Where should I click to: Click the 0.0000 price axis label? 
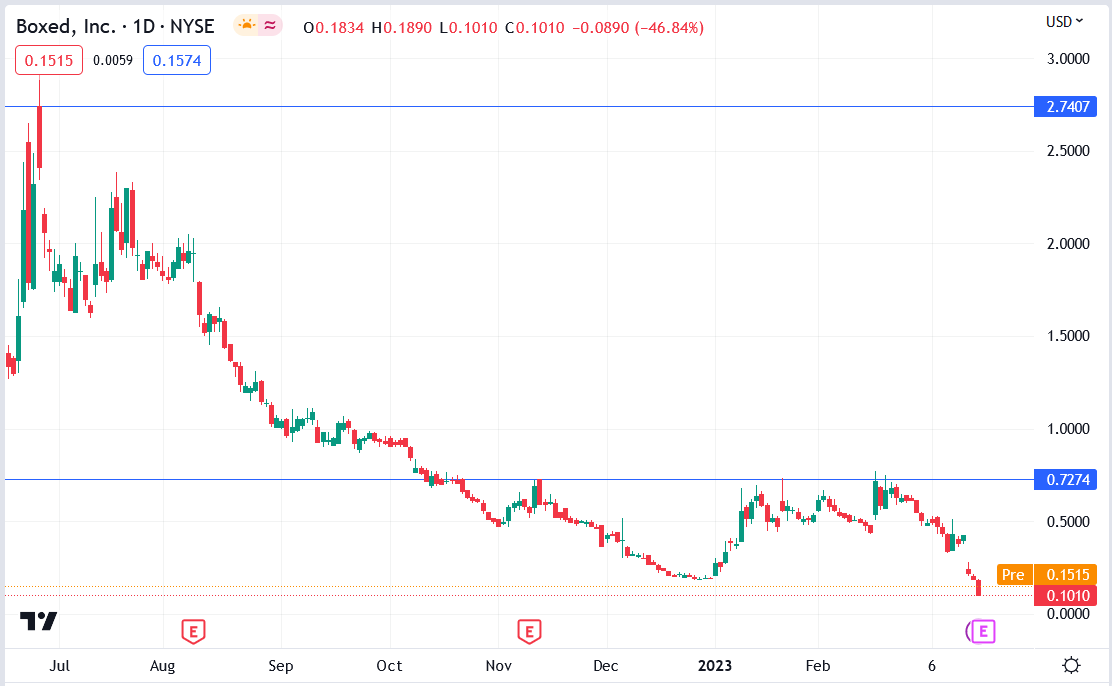coord(1067,614)
